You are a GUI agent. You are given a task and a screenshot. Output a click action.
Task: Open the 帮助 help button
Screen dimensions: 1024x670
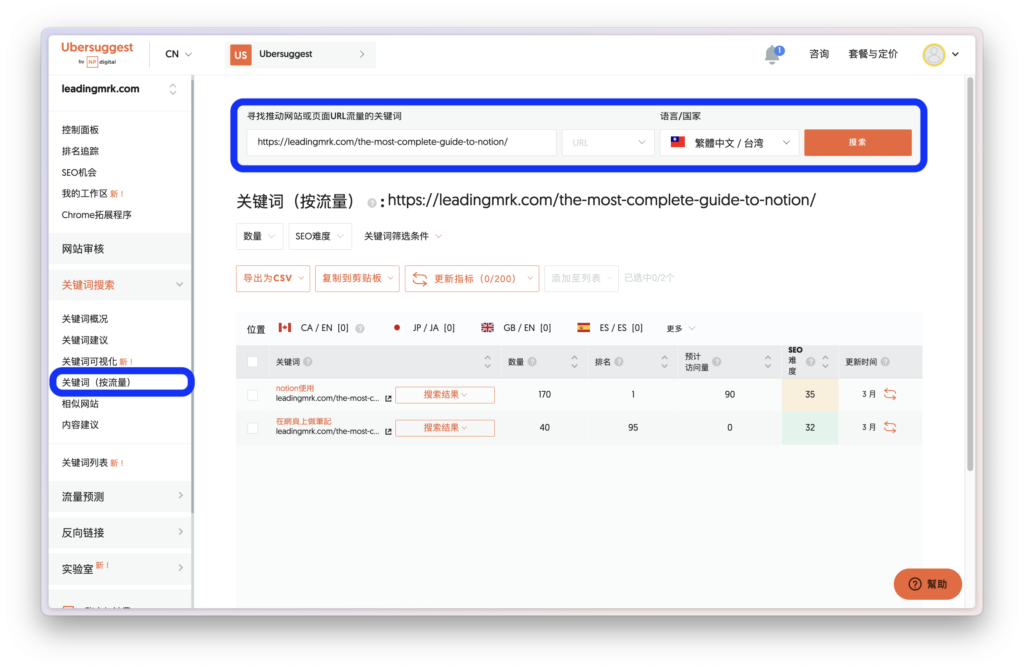tap(927, 584)
